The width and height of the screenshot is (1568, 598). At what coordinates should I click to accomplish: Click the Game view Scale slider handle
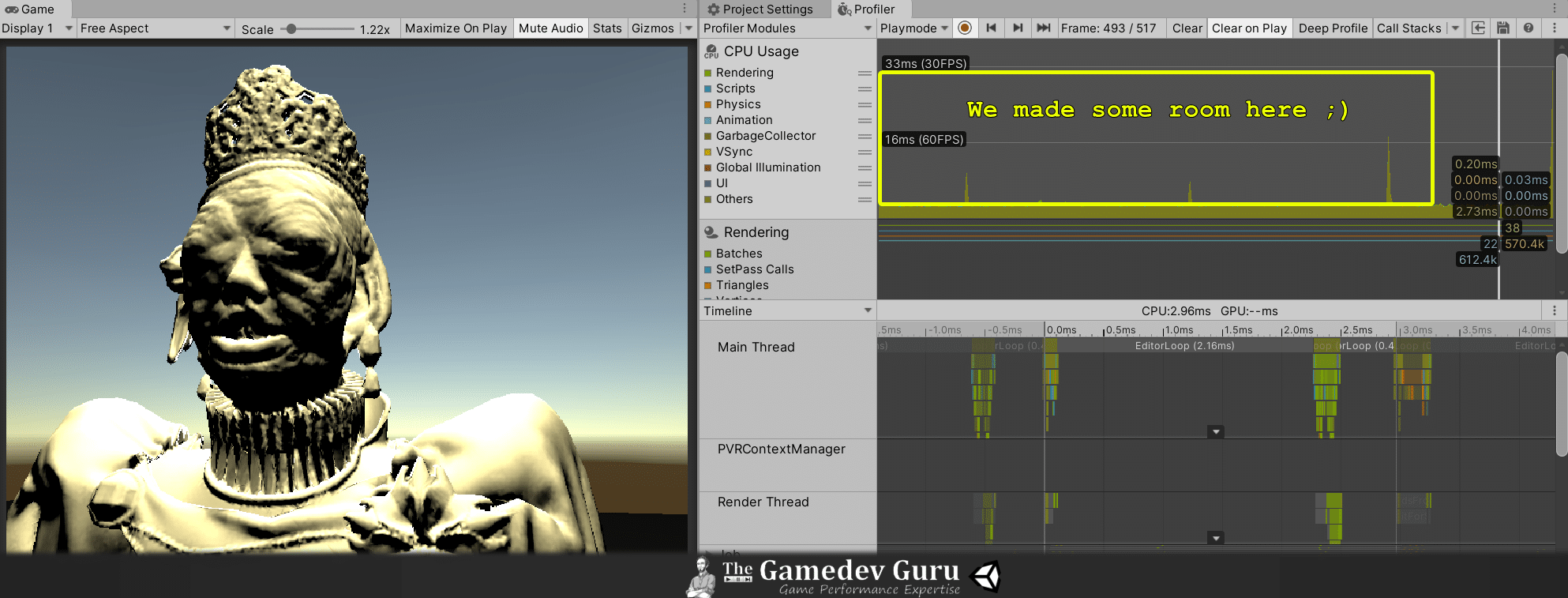[291, 28]
